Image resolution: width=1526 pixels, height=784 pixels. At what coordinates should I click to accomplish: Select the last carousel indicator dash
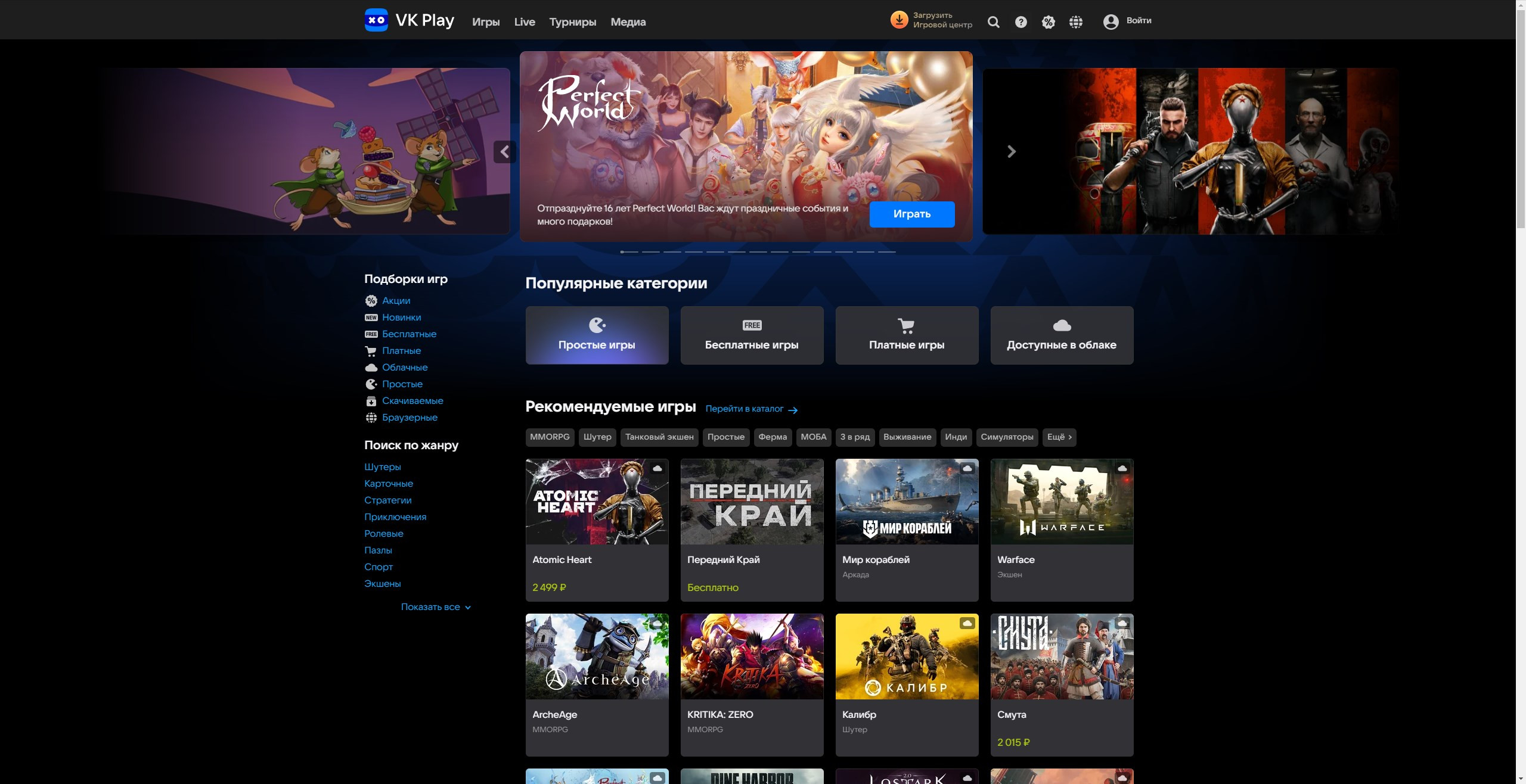(x=887, y=252)
